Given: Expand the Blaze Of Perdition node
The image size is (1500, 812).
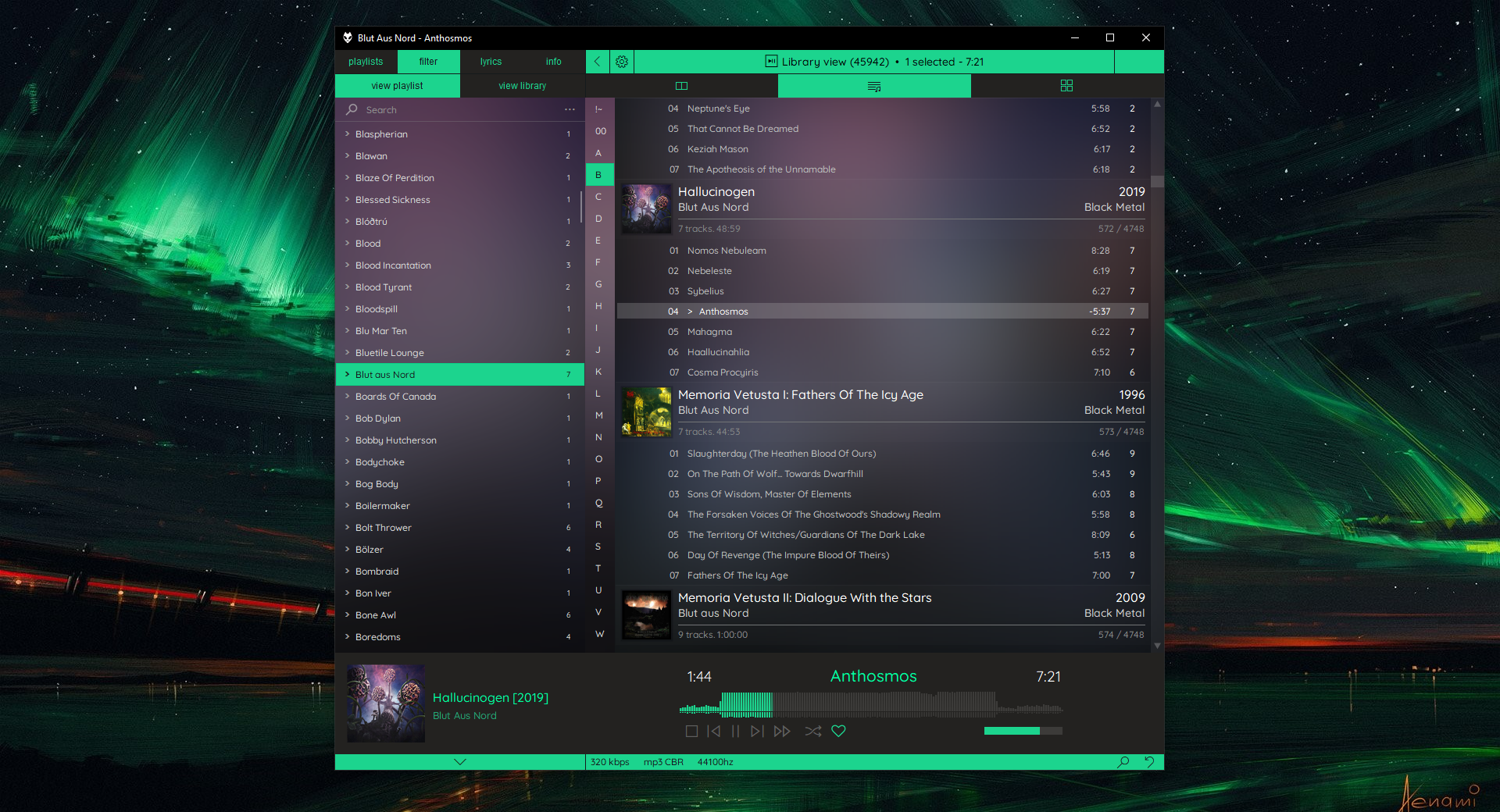Looking at the screenshot, I should coord(347,178).
